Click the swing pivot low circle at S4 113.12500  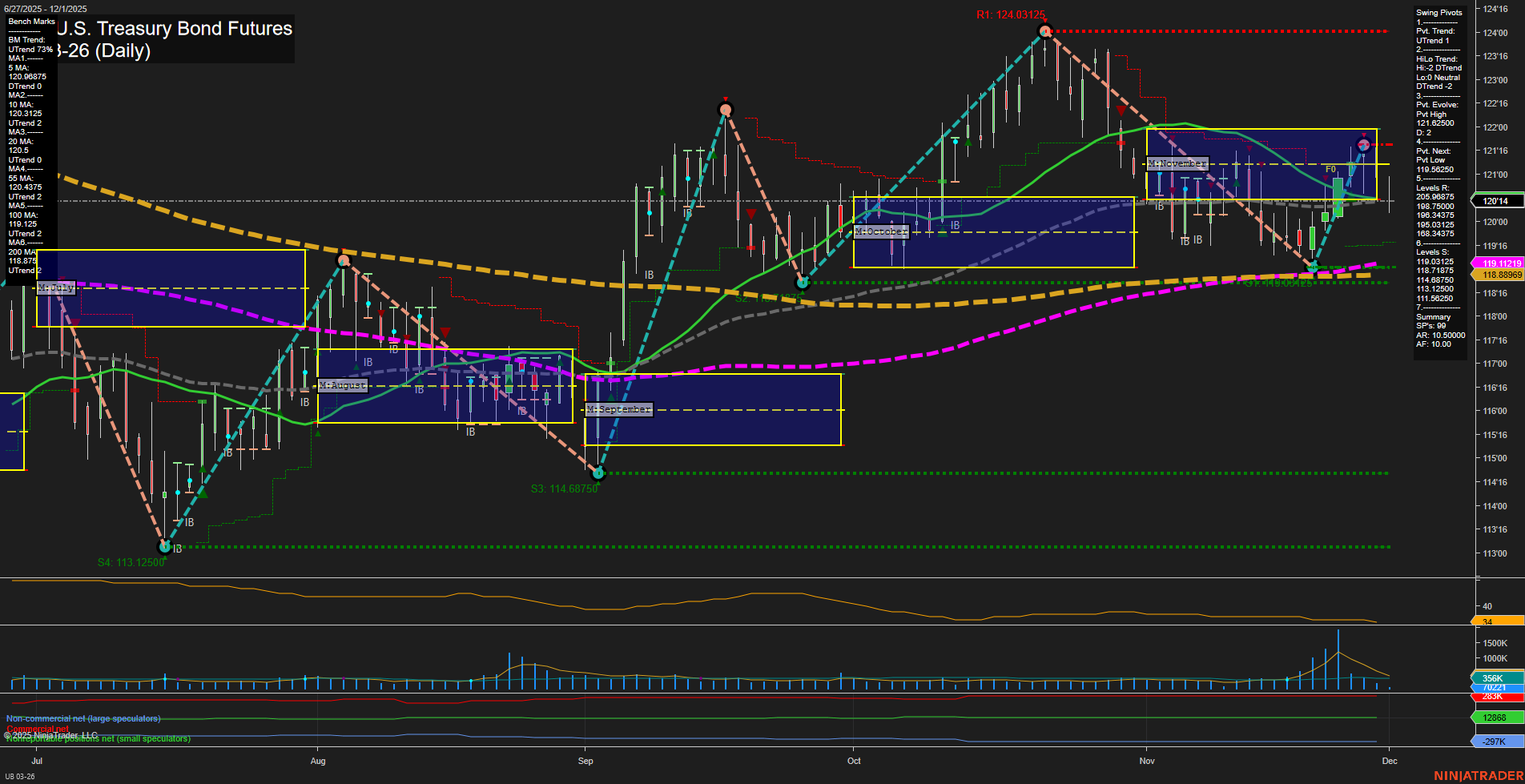coord(165,547)
